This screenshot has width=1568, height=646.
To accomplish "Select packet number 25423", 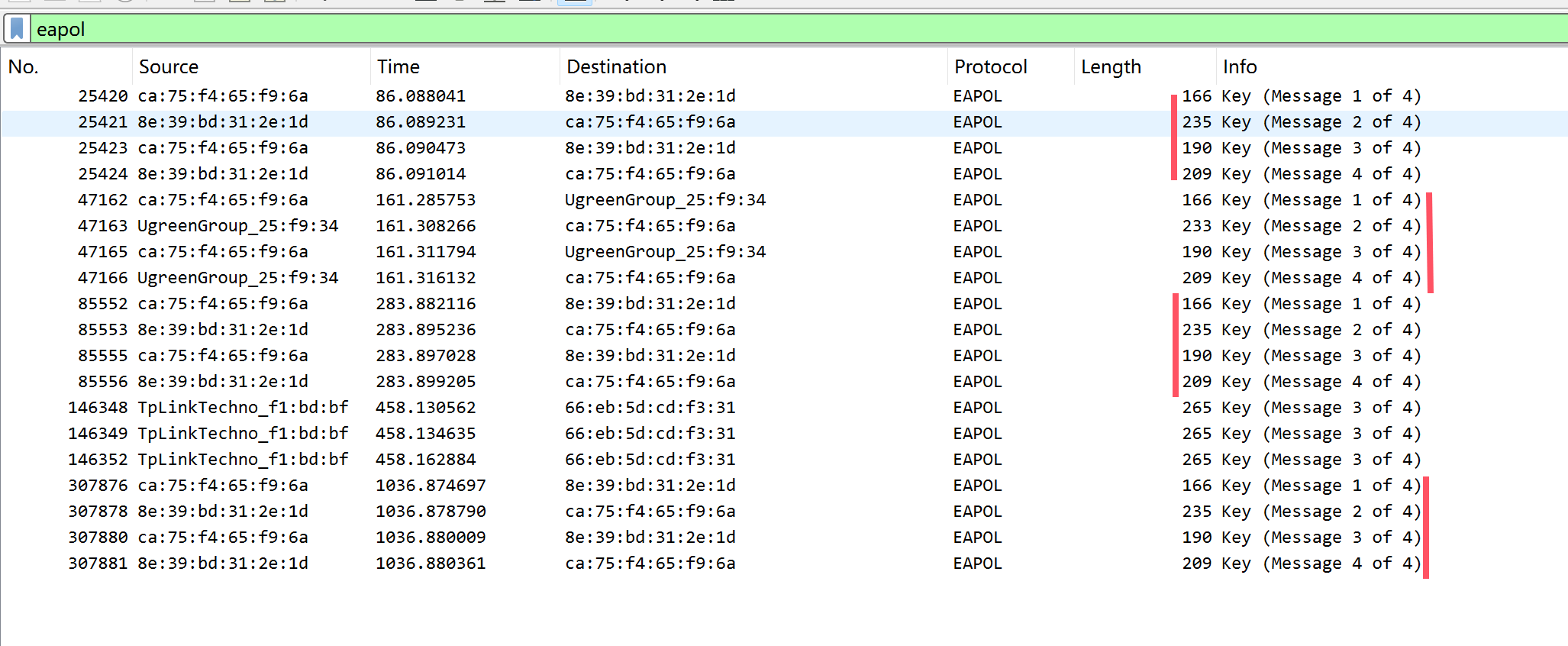I will 784,148.
